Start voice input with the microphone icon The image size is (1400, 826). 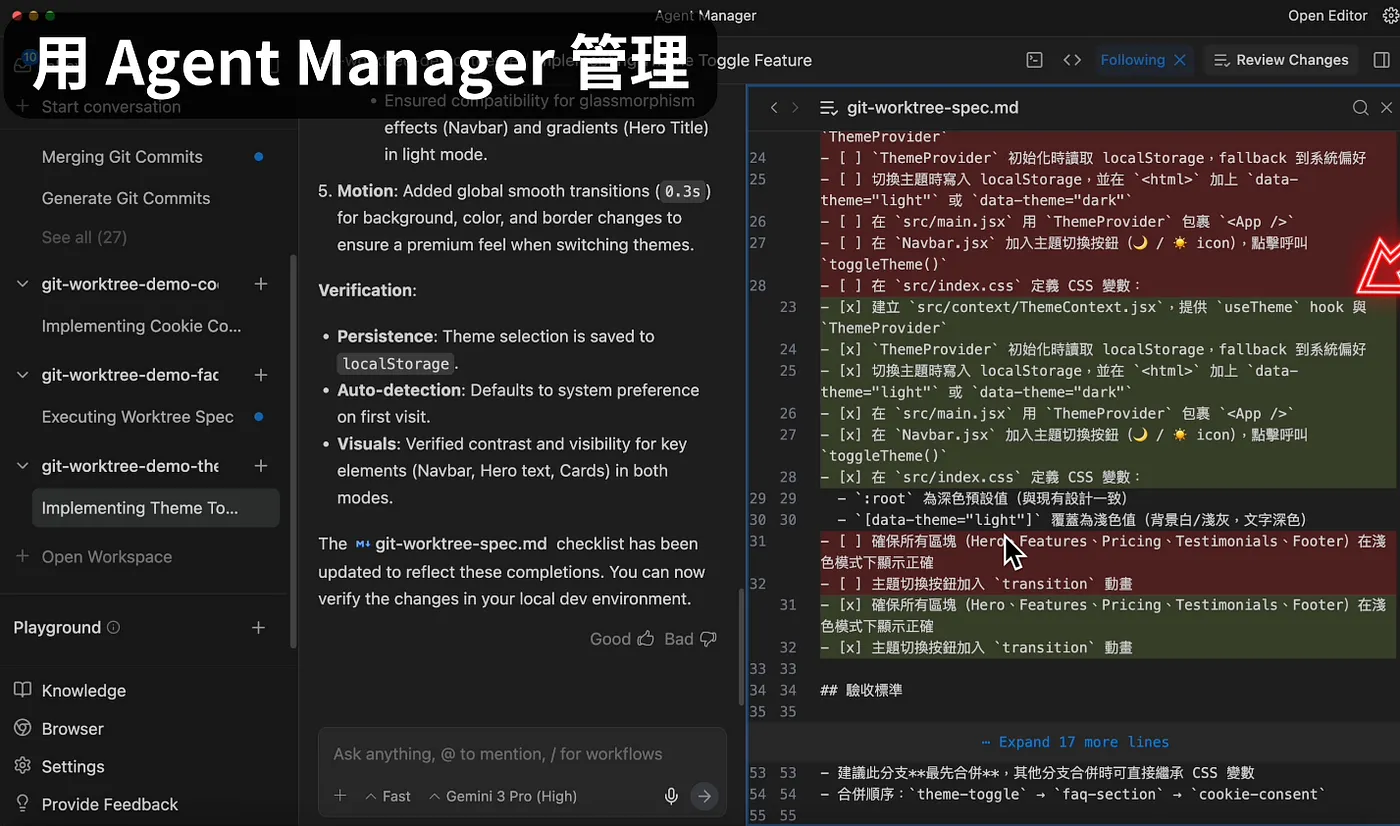[x=672, y=796]
